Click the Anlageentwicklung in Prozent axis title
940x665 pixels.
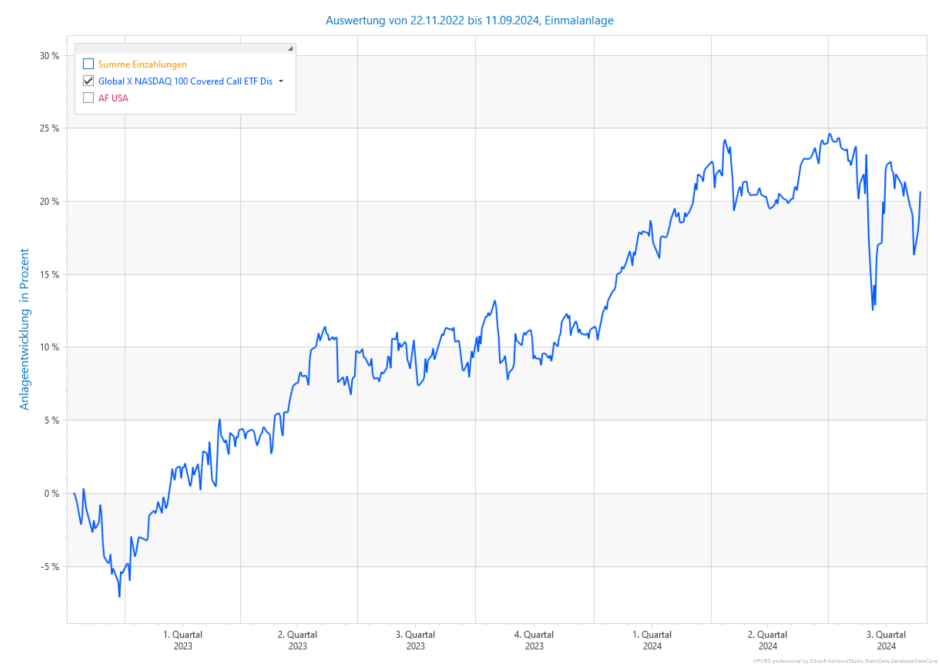pyautogui.click(x=24, y=329)
